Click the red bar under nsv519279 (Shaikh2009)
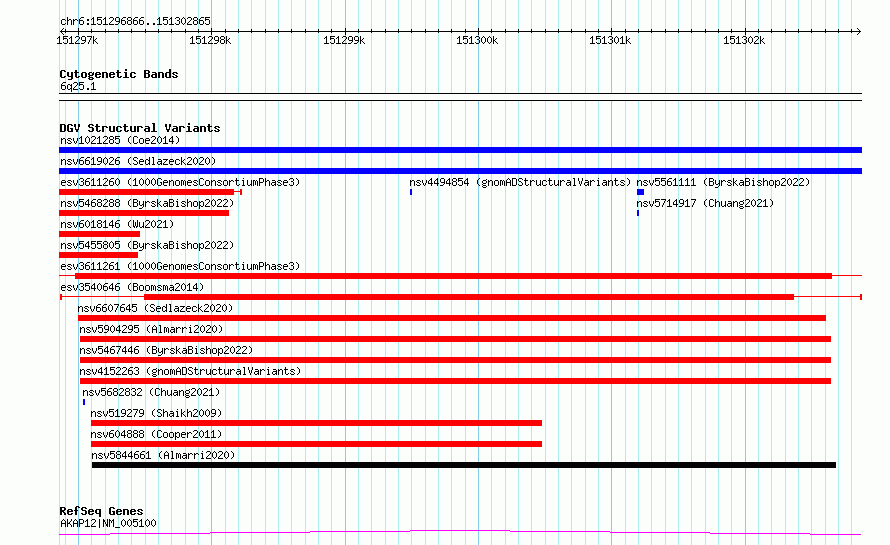This screenshot has width=890, height=545. click(x=316, y=423)
